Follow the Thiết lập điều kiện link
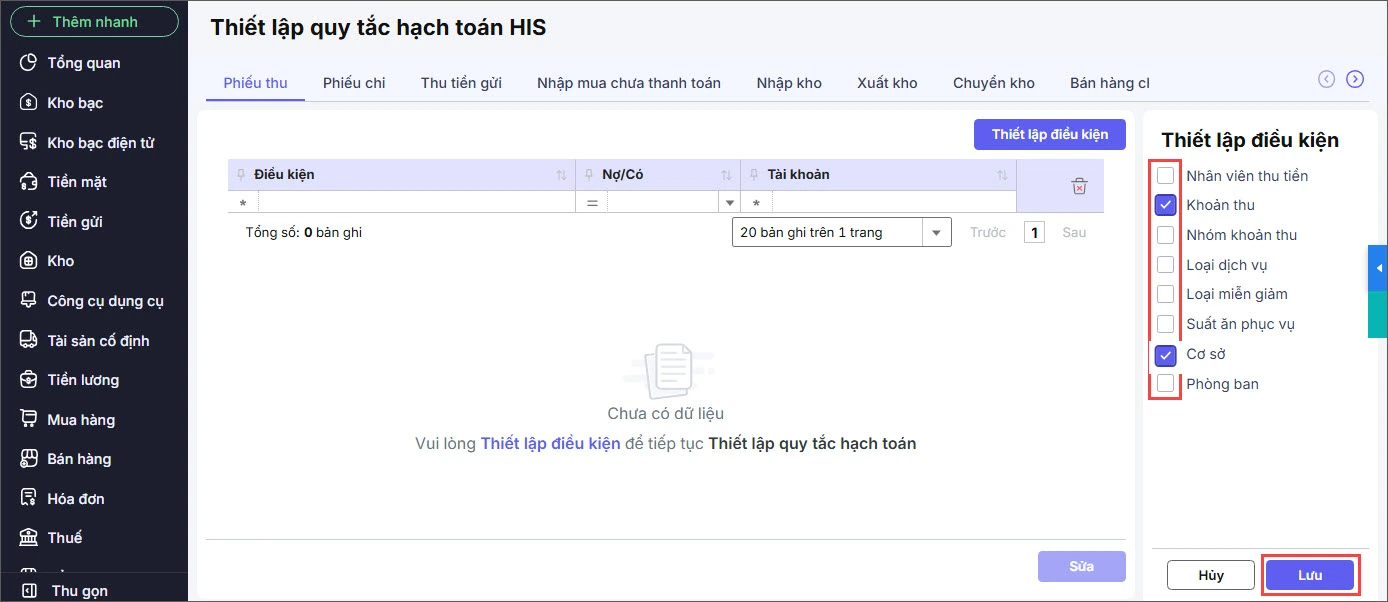 pyautogui.click(x=550, y=443)
